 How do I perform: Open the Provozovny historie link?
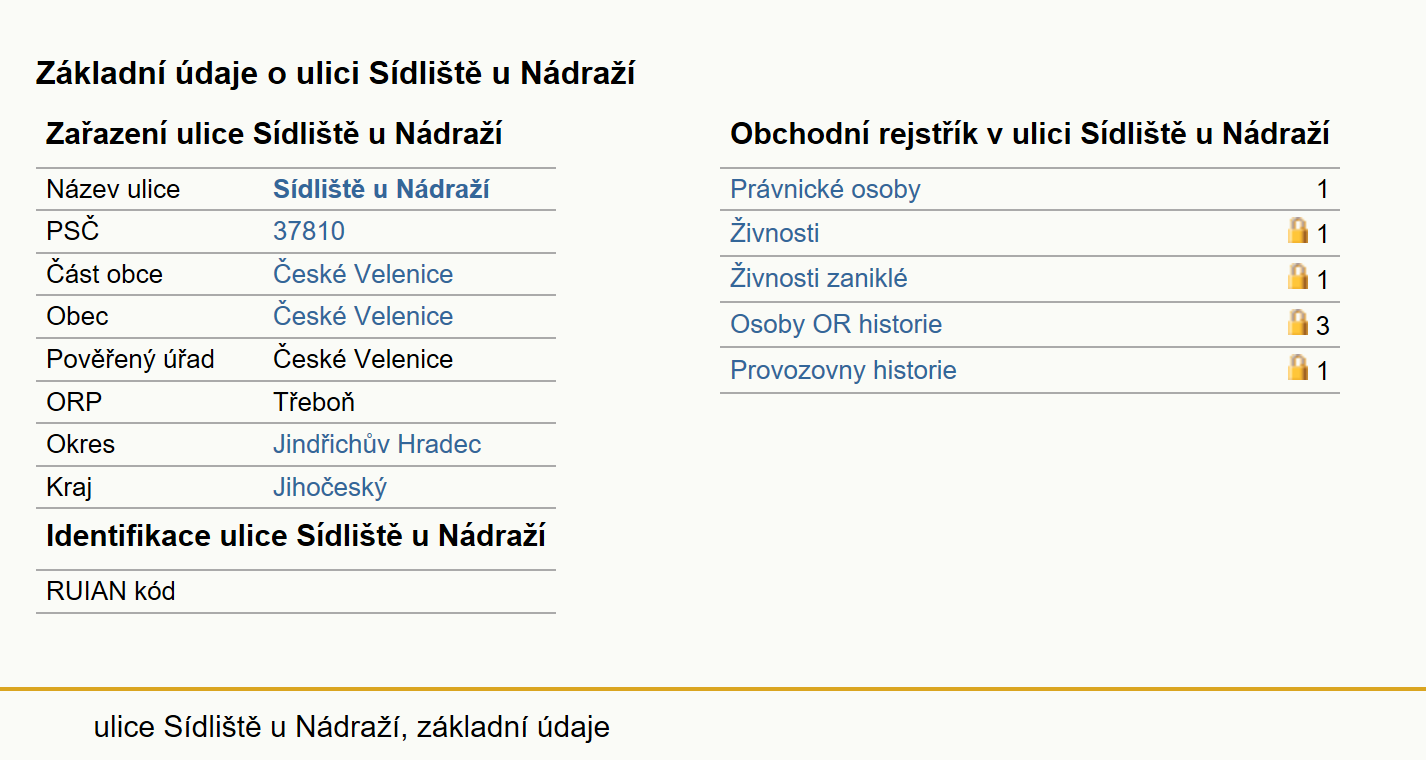(x=843, y=370)
